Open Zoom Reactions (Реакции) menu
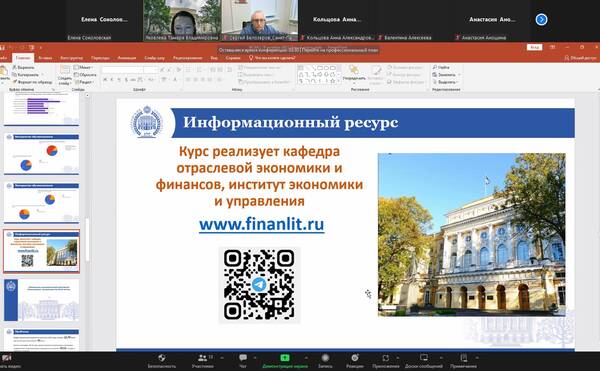Viewport: 600px width, 371px height. (355, 361)
